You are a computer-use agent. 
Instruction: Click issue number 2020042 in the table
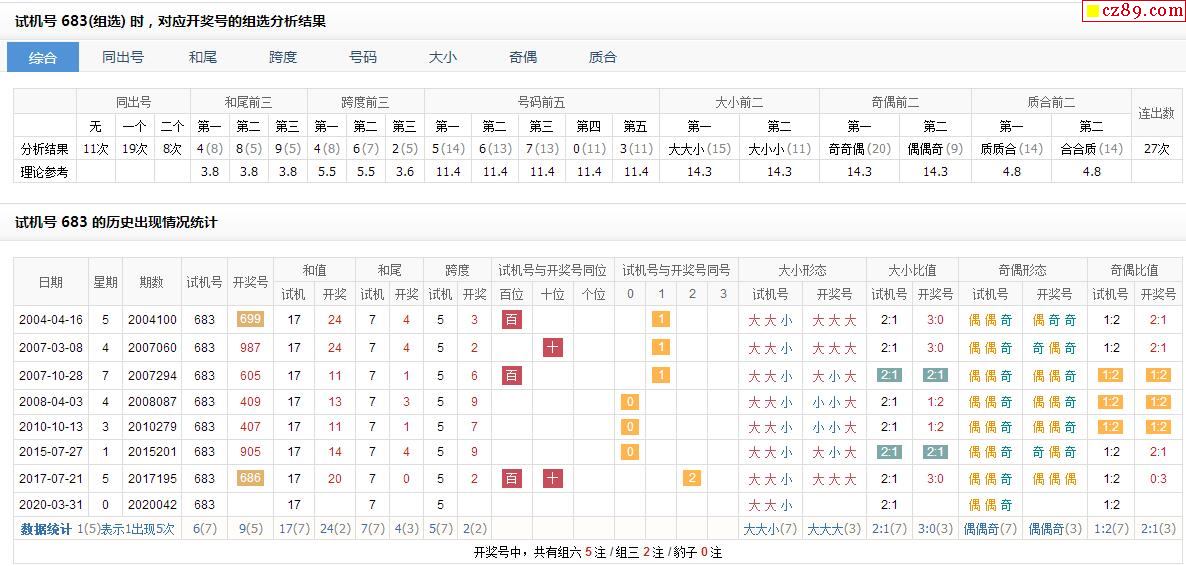(152, 504)
